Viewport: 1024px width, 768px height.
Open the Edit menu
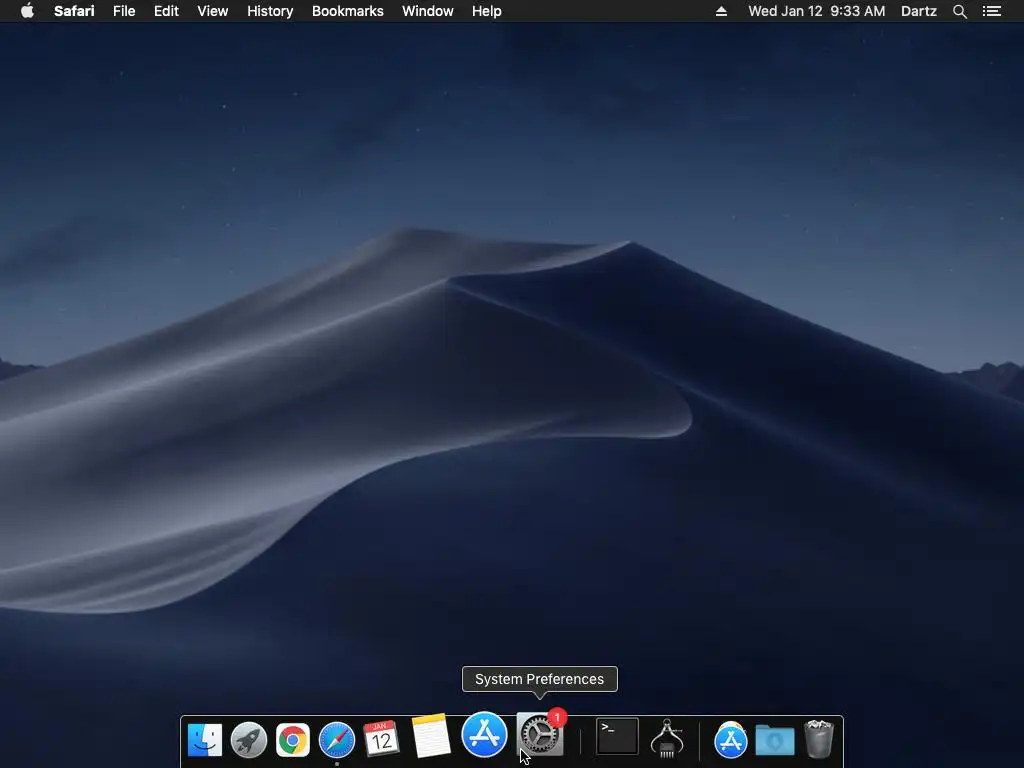point(166,11)
